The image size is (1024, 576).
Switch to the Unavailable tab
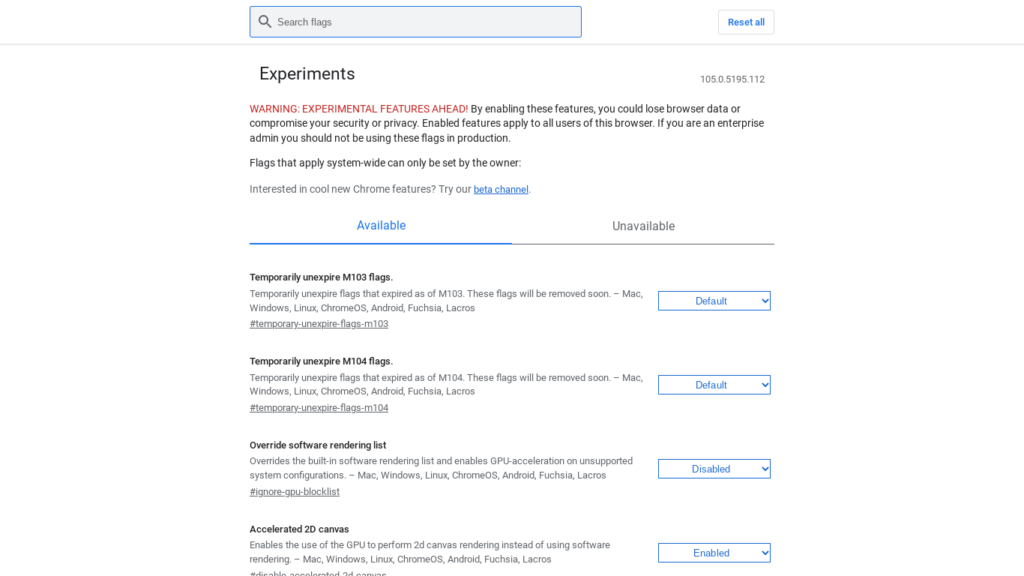pos(643,226)
